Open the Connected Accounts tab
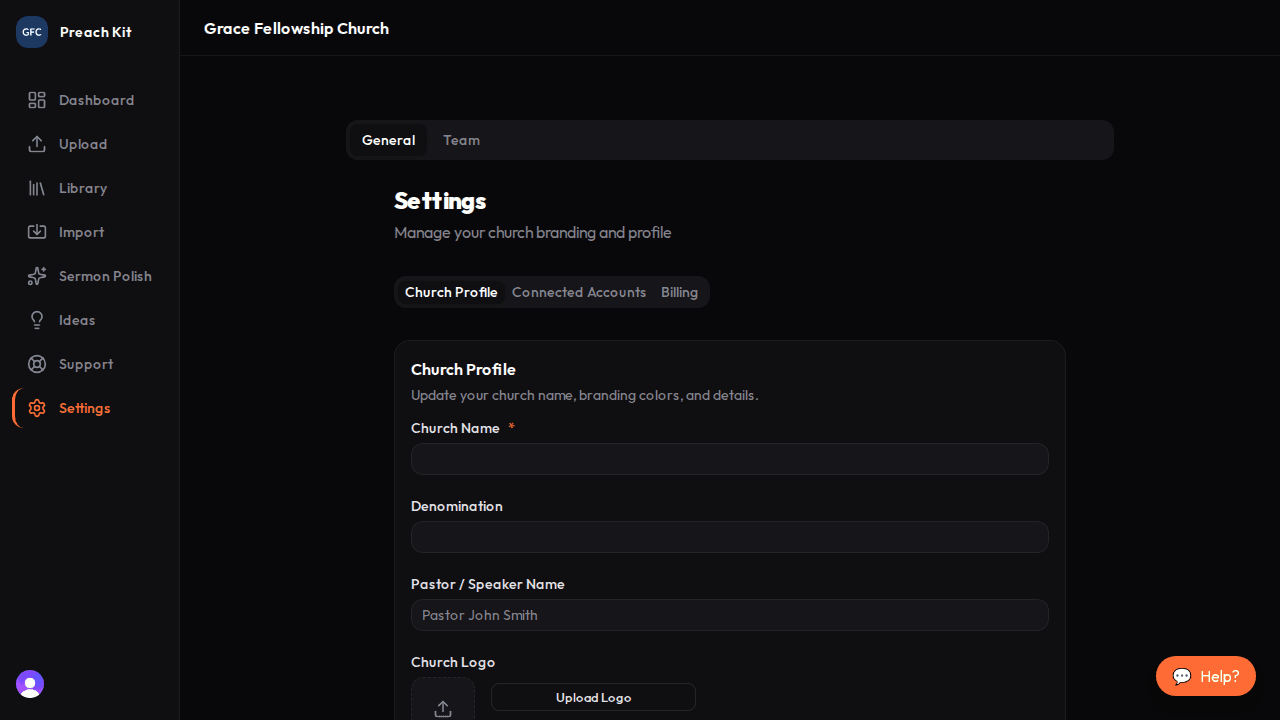The width and height of the screenshot is (1280, 720). (x=579, y=292)
